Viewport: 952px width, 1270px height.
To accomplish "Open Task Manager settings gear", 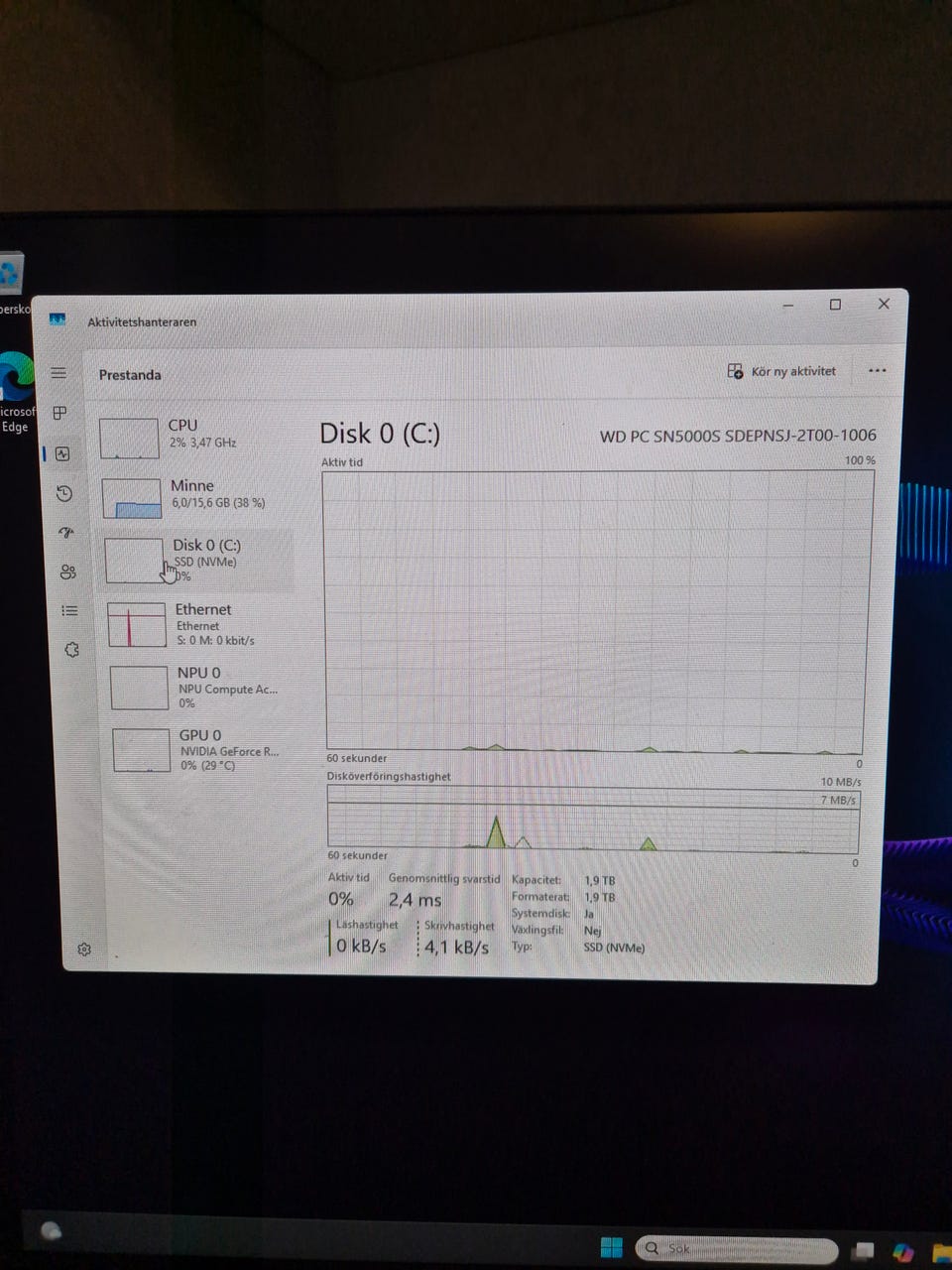I will coord(84,950).
